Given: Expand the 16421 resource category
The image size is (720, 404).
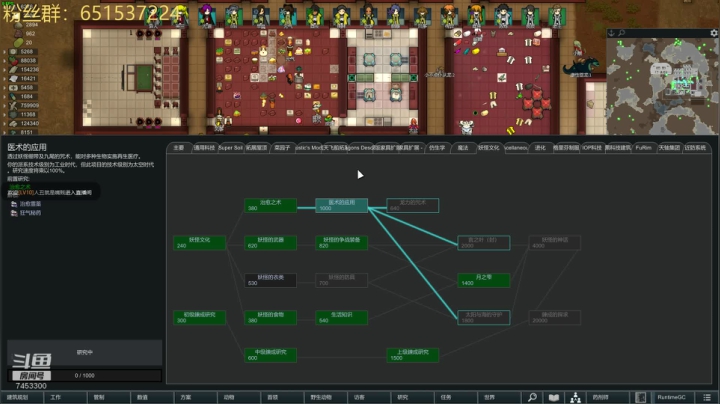Looking at the screenshot, I should tap(5, 79).
